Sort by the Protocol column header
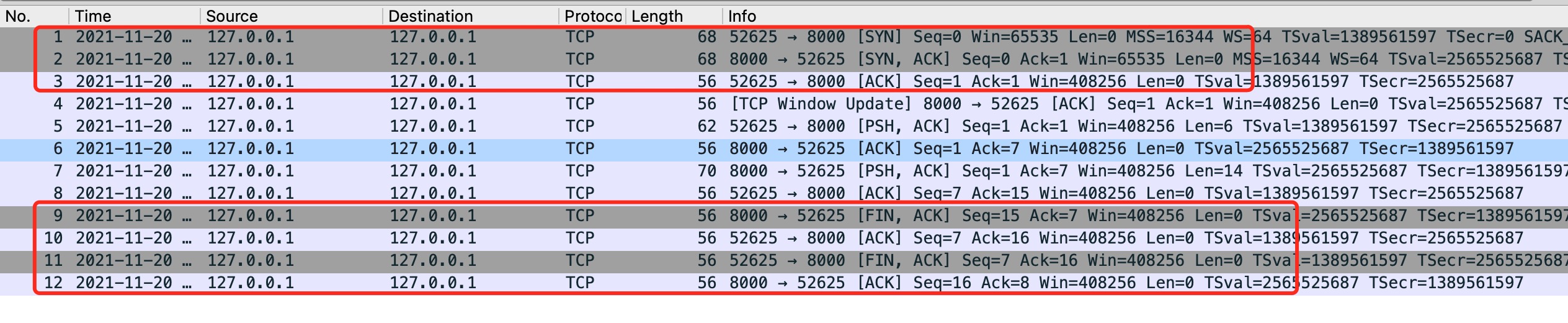The height and width of the screenshot is (323, 1568). 592,16
